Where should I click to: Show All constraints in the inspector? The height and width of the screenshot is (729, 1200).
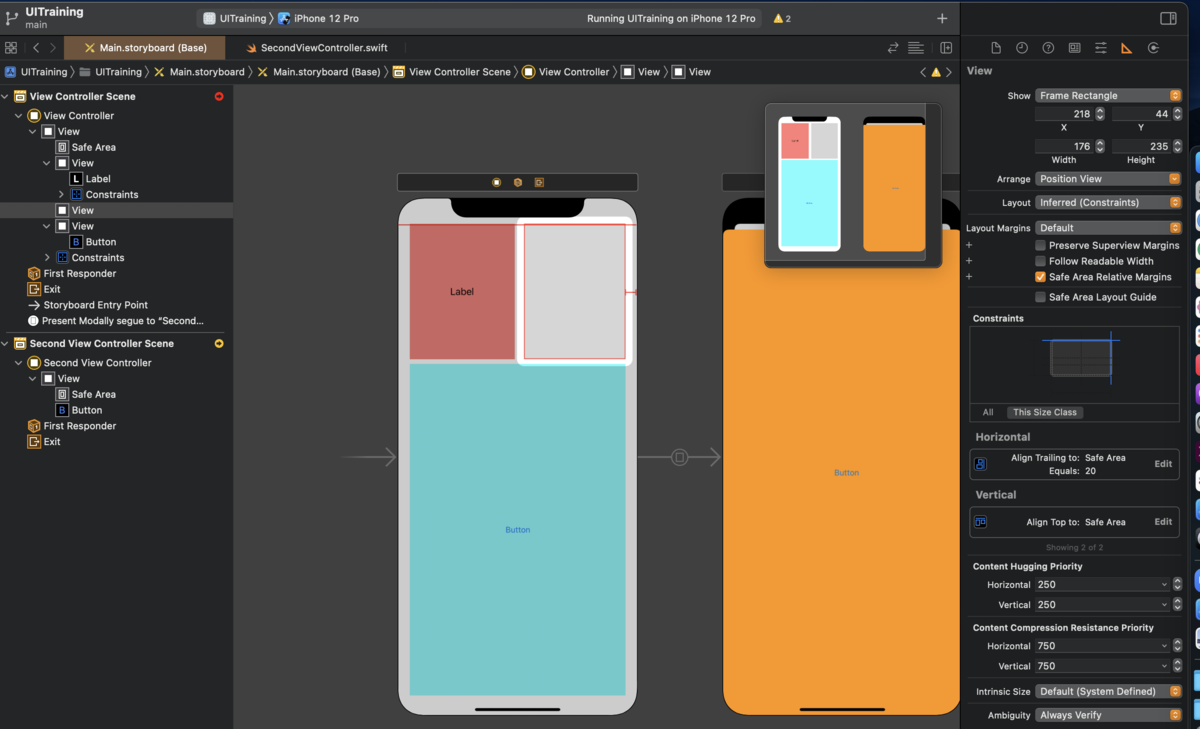(x=988, y=412)
